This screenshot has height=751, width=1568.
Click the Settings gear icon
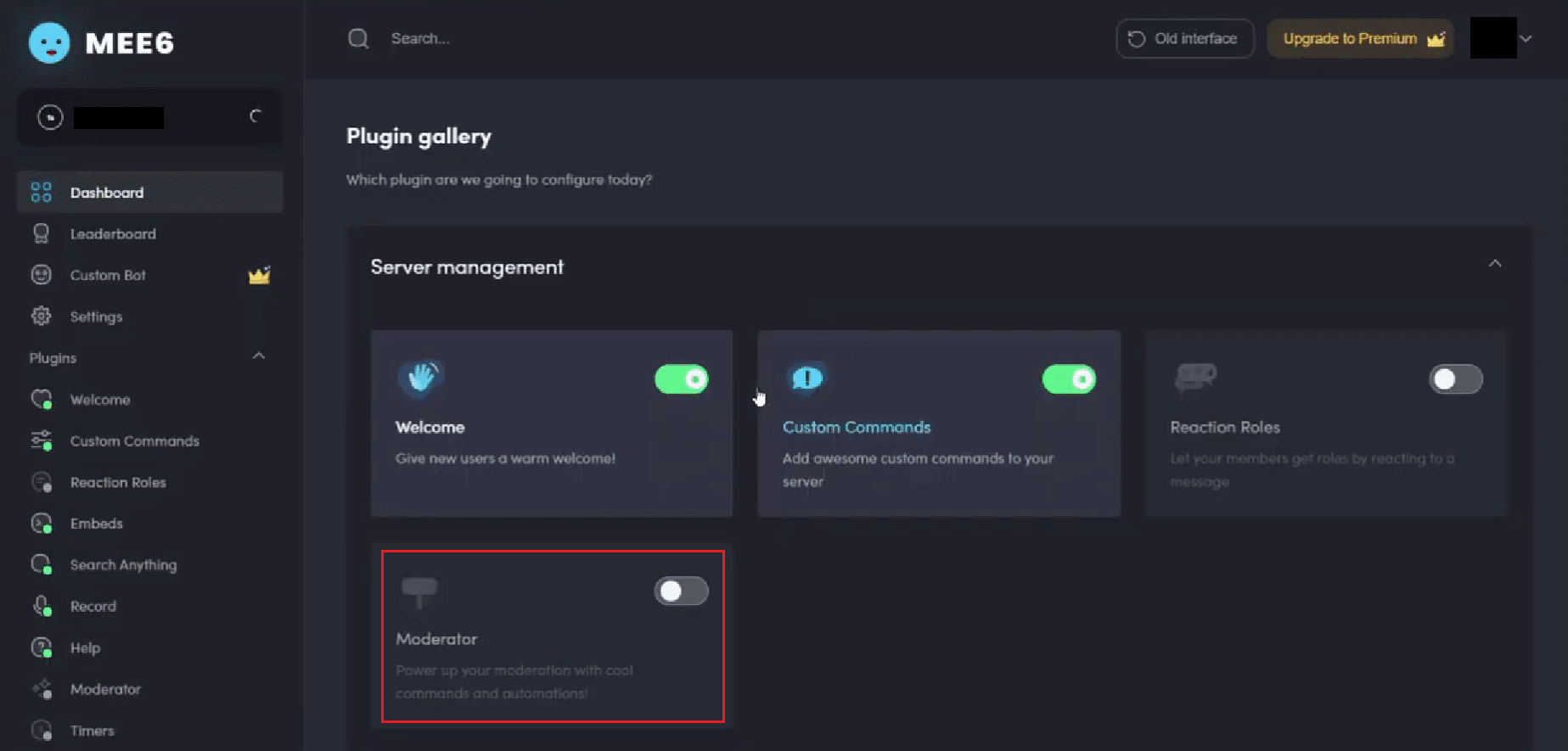[x=41, y=317]
